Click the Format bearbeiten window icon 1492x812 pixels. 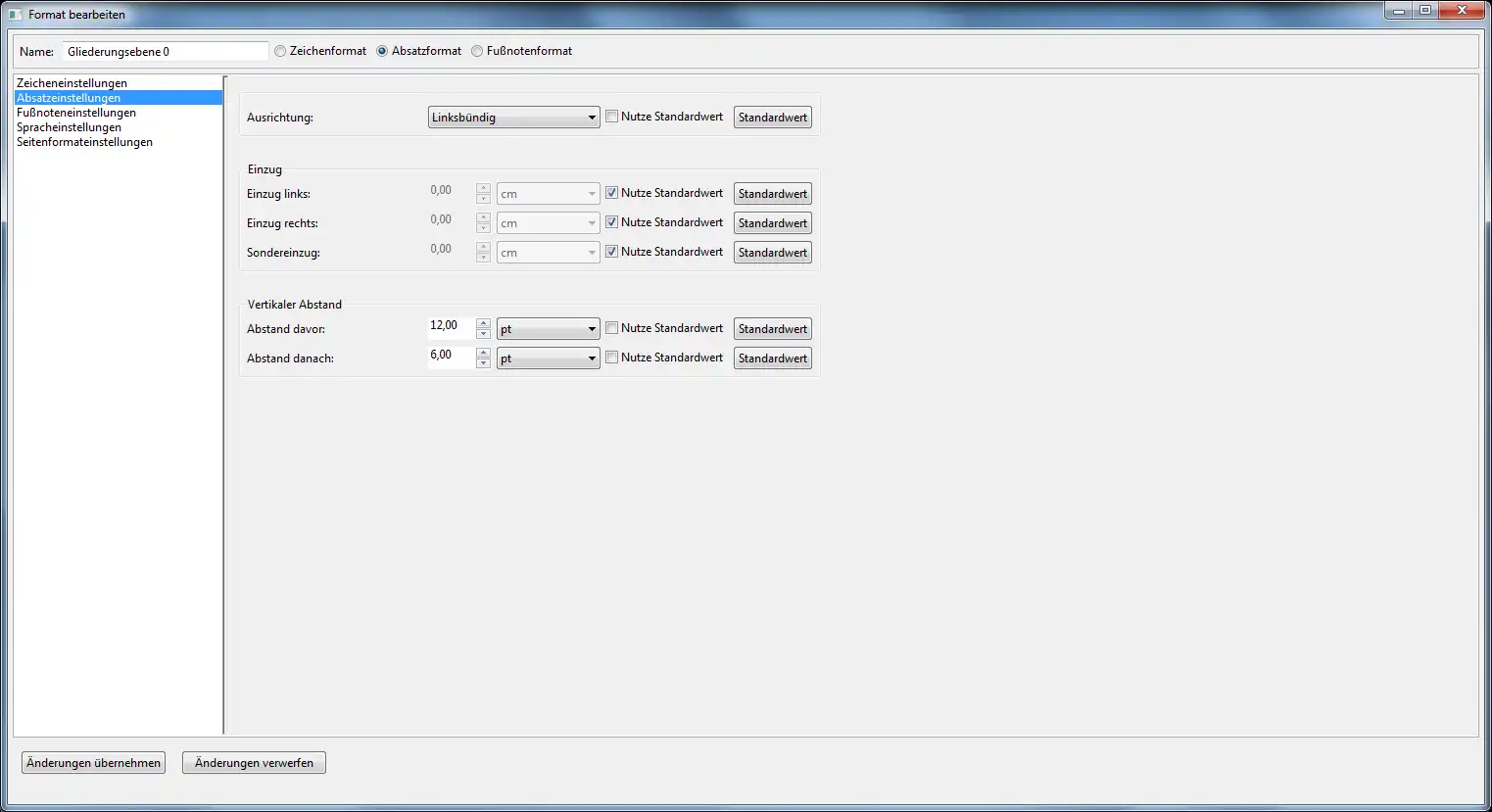16,15
